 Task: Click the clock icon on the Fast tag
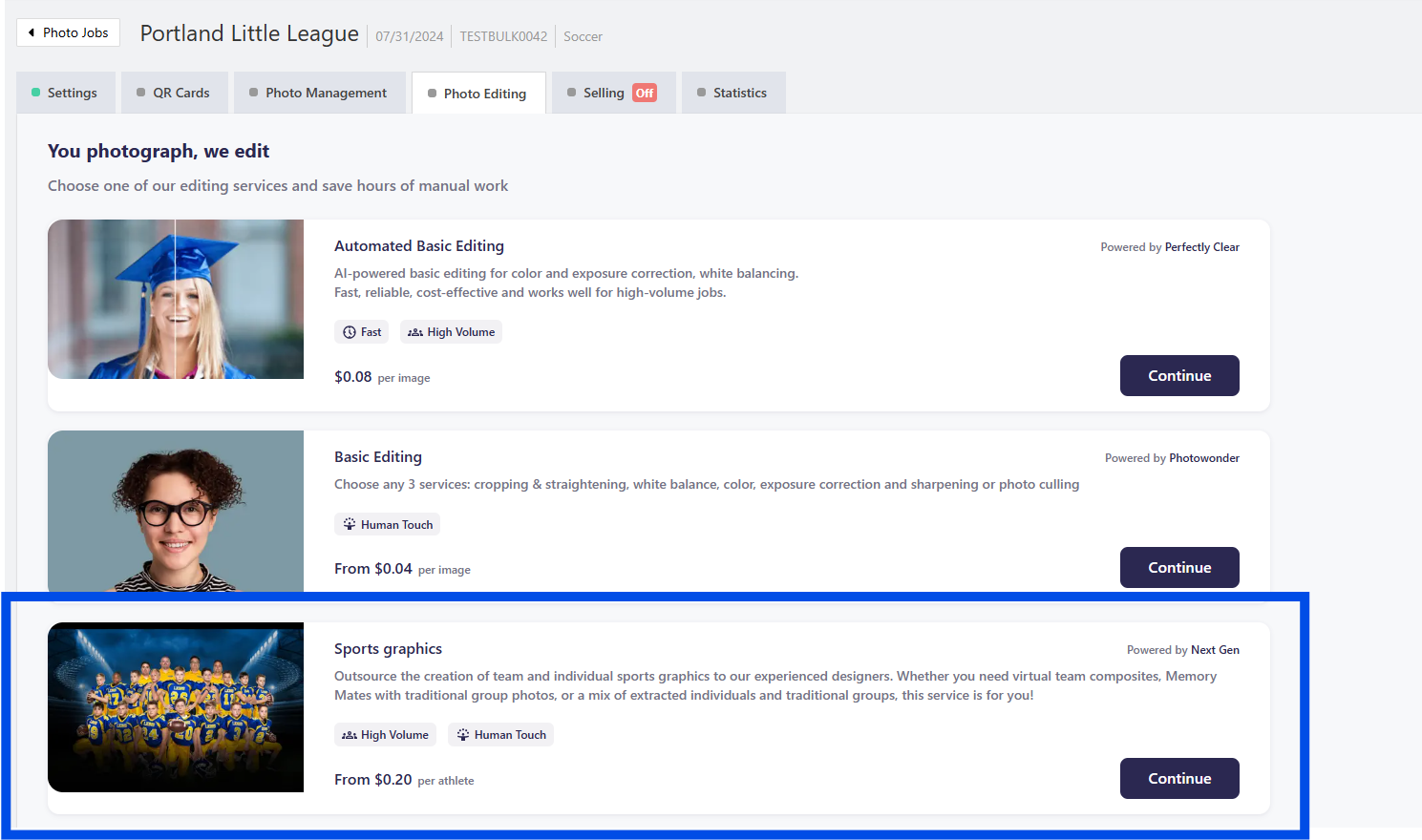click(350, 332)
